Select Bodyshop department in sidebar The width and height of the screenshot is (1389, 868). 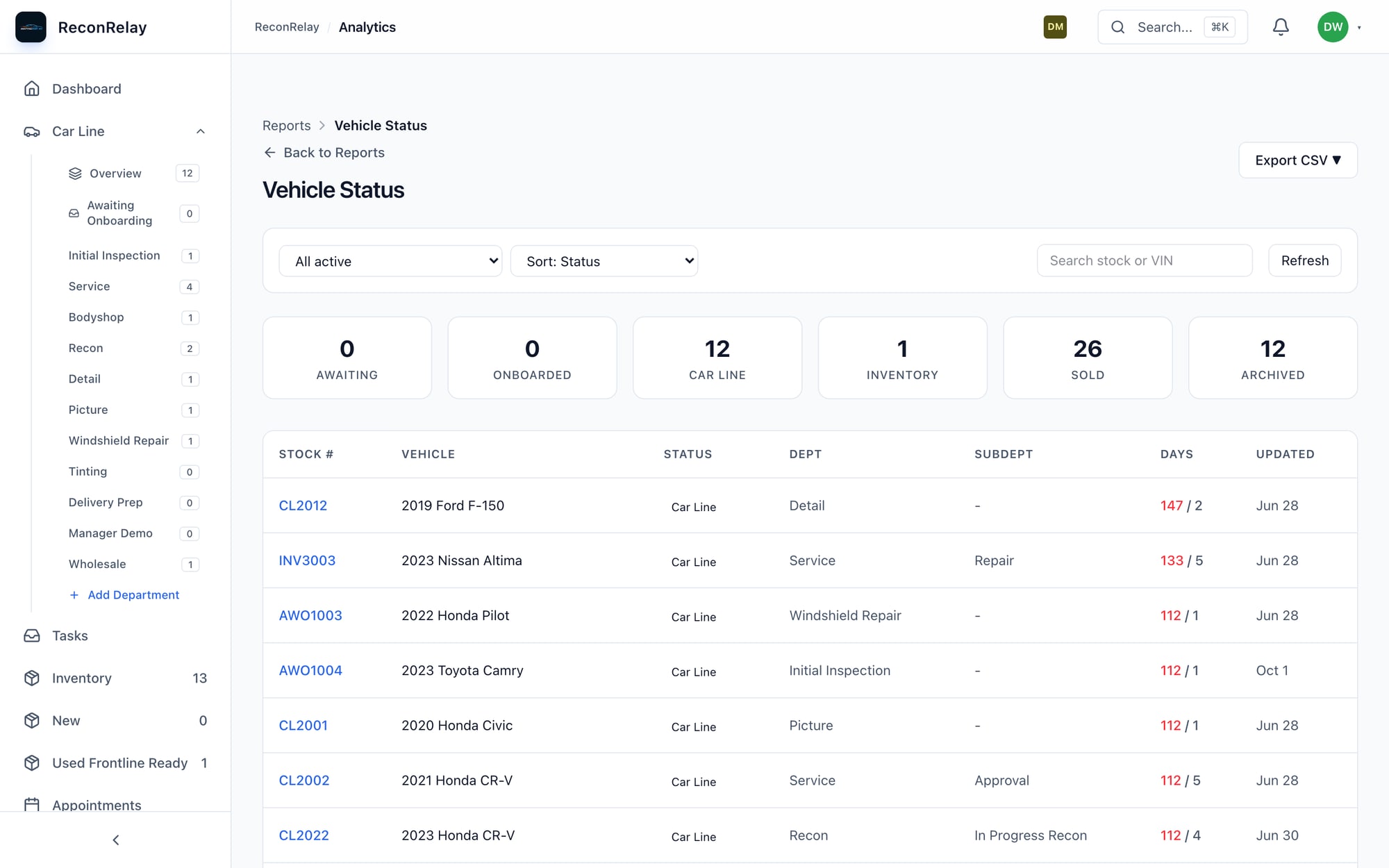click(96, 317)
